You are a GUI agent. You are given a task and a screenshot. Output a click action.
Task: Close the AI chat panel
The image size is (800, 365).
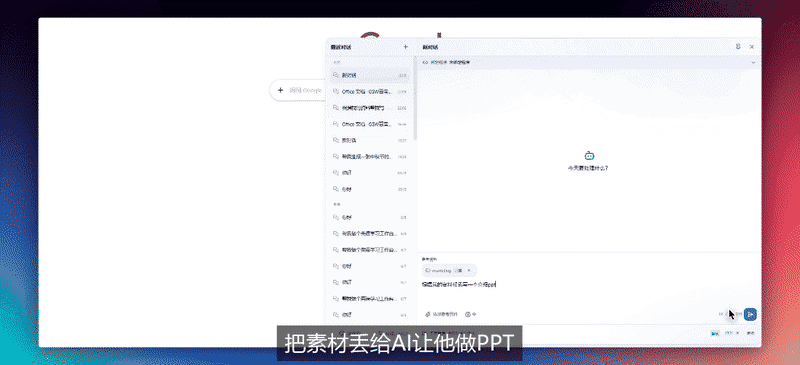752,46
